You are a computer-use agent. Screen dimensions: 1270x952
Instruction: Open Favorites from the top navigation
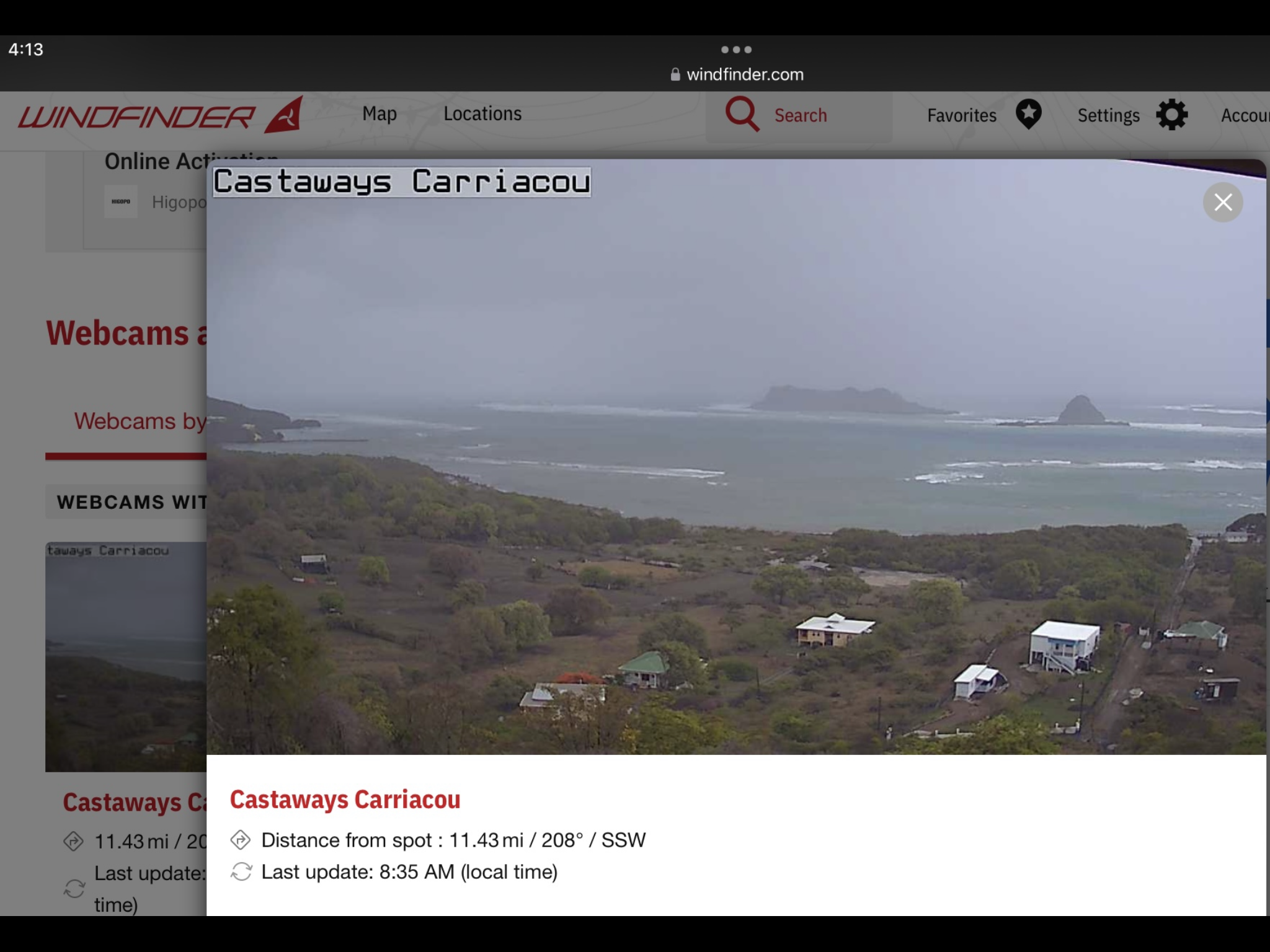(x=962, y=116)
